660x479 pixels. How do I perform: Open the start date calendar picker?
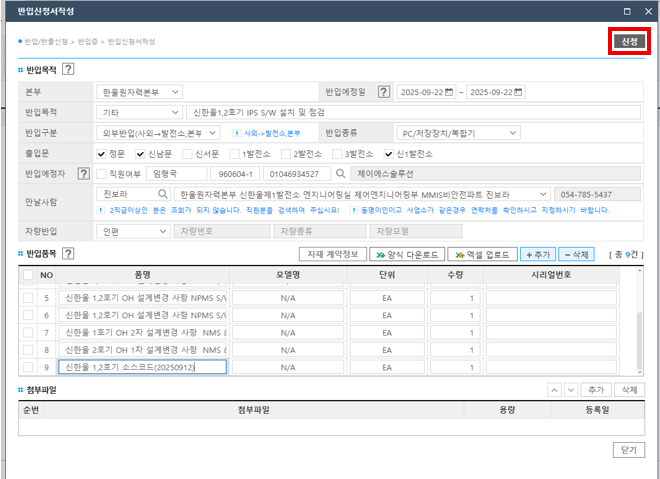tap(451, 92)
